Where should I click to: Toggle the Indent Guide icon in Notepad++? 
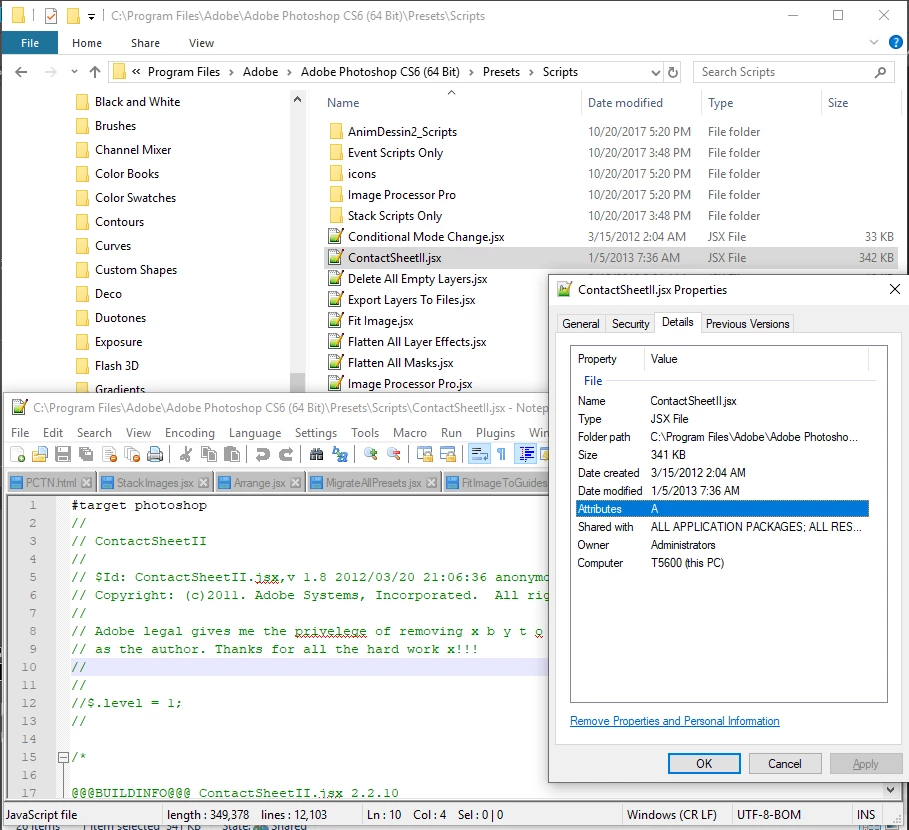coord(526,454)
